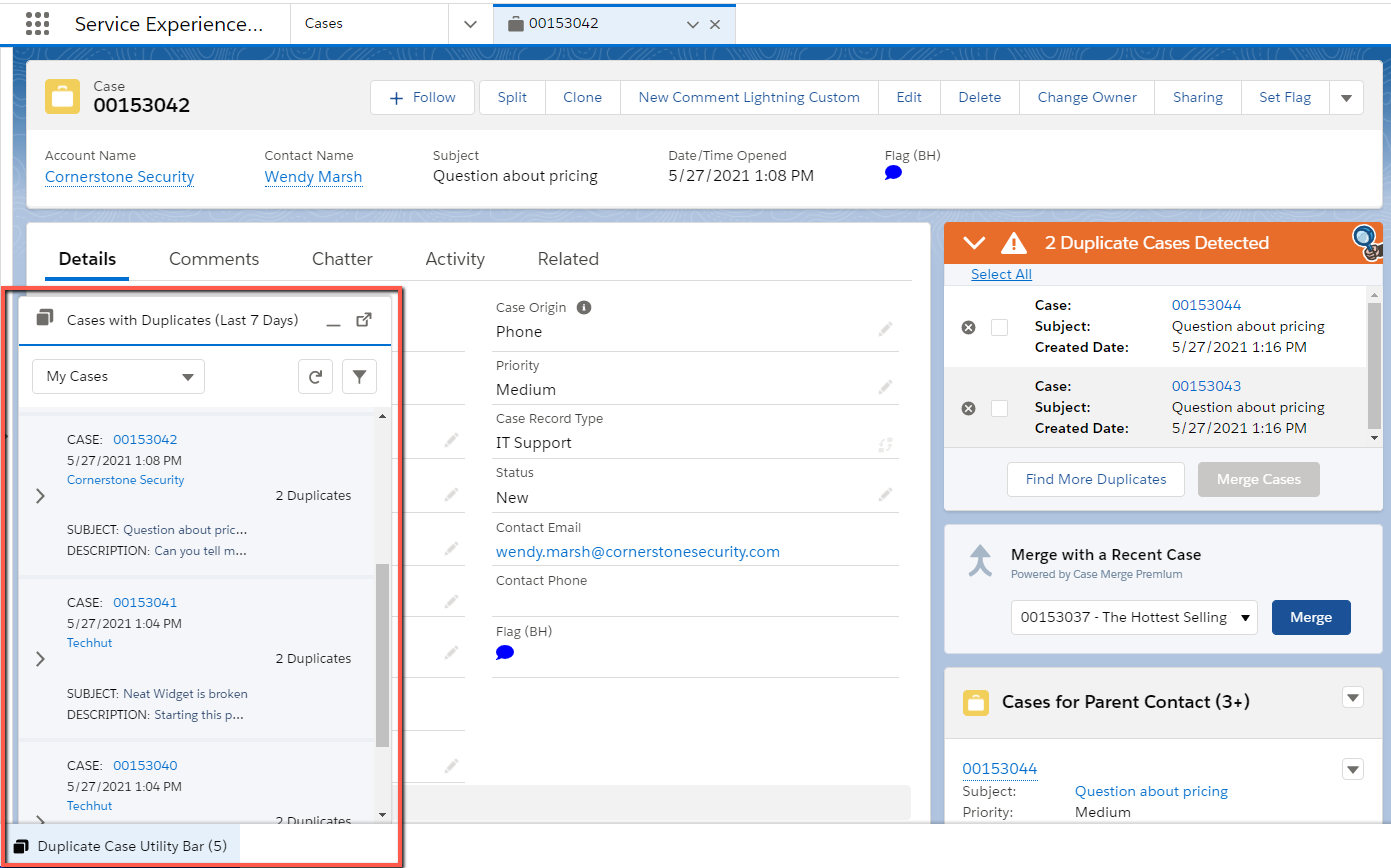Open the Activity tab
Image resolution: width=1391 pixels, height=868 pixels.
[455, 259]
